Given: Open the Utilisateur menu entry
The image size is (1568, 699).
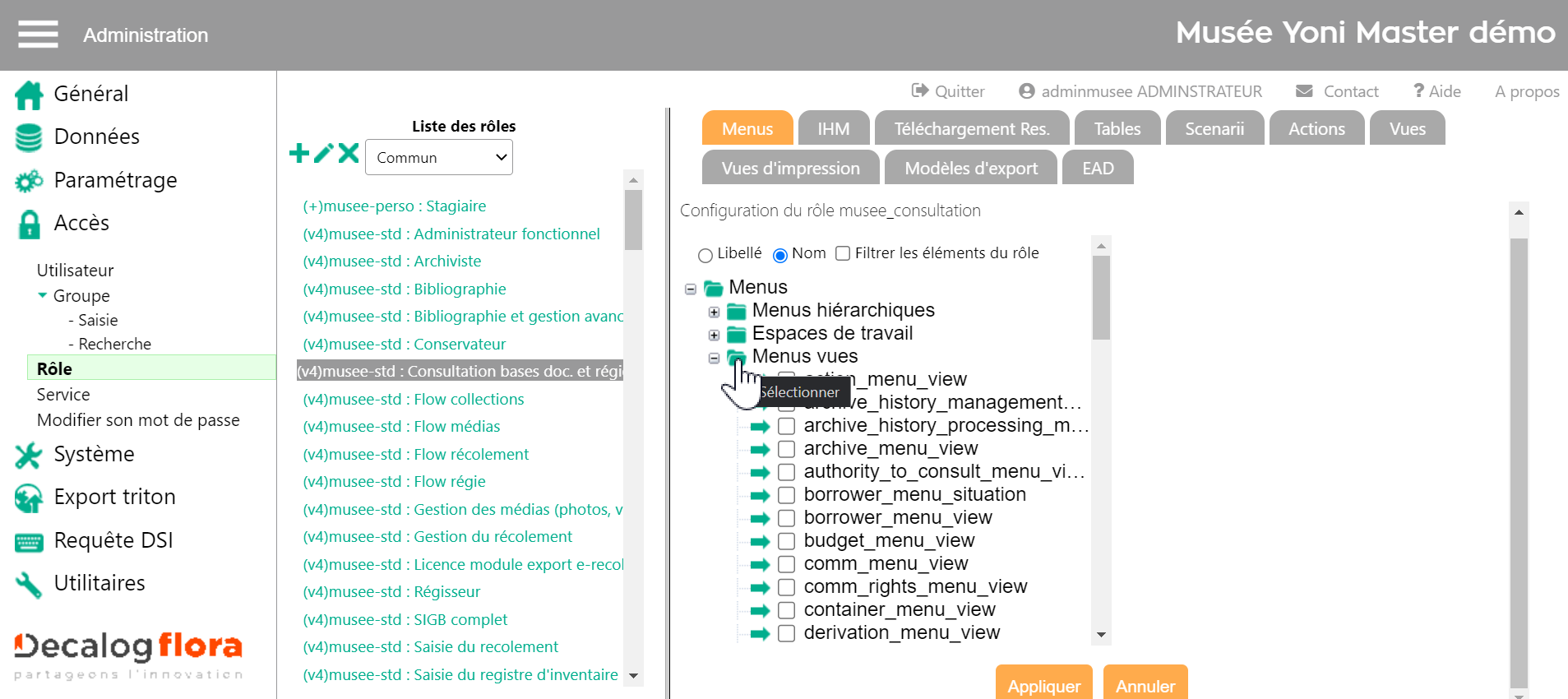Looking at the screenshot, I should 75,271.
